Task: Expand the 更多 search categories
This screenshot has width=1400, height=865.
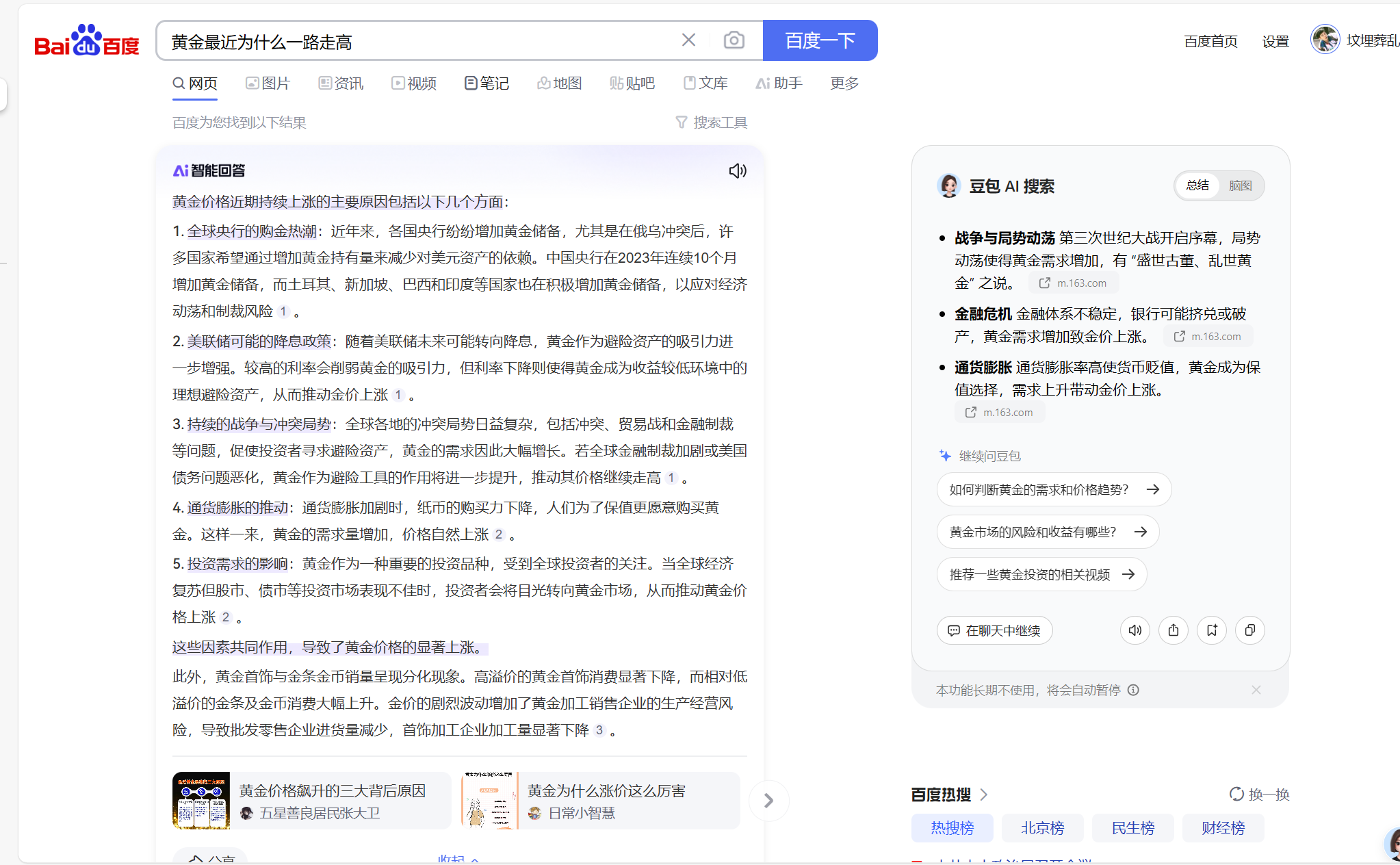Action: coord(844,83)
